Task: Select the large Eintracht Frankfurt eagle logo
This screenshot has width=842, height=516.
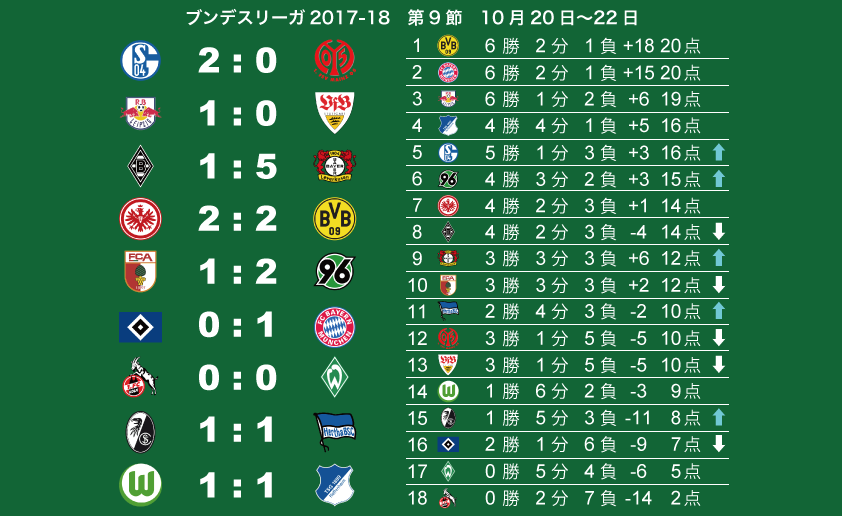Action: 140,219
